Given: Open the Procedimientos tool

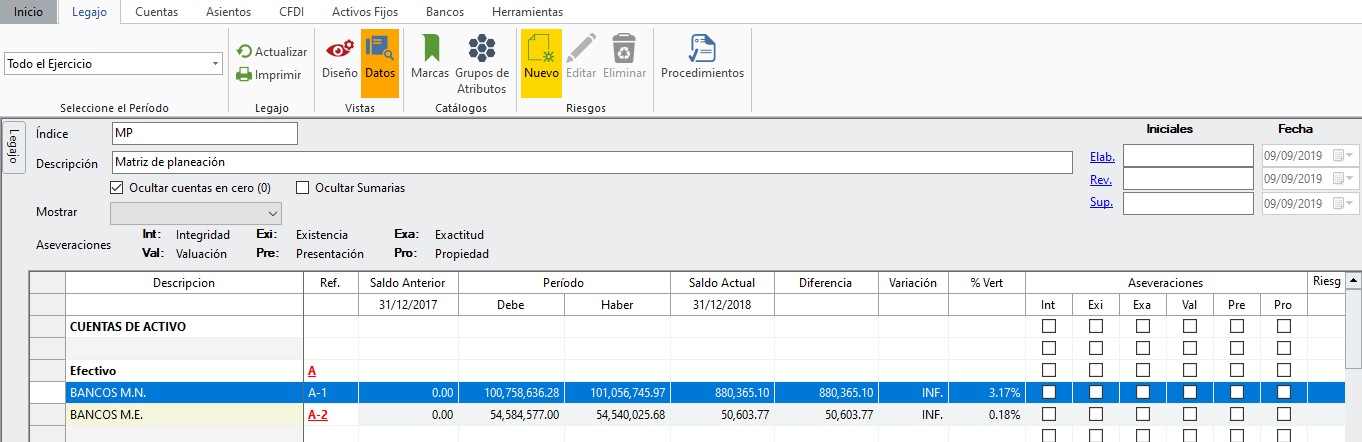Looking at the screenshot, I should pyautogui.click(x=702, y=58).
